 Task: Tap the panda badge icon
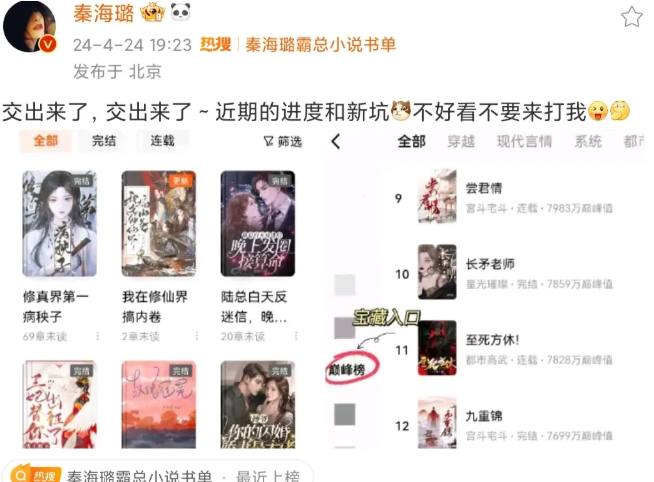(181, 12)
